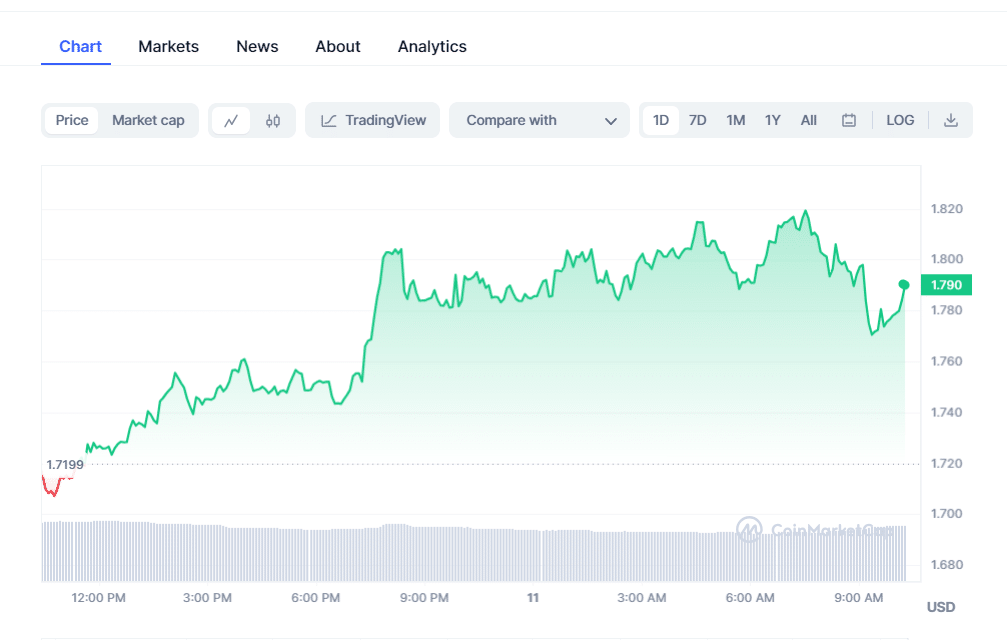Toggle the Market cap view
The width and height of the screenshot is (1007, 640).
(x=148, y=120)
